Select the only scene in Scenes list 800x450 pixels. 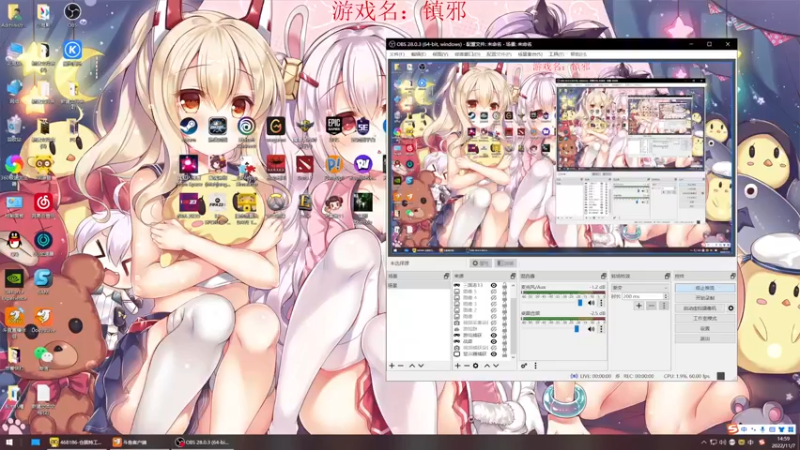point(418,286)
